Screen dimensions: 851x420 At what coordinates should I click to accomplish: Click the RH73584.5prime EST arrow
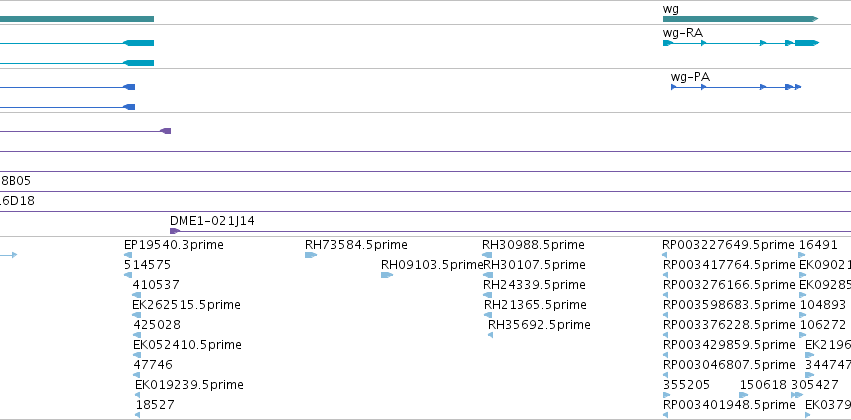tap(311, 255)
